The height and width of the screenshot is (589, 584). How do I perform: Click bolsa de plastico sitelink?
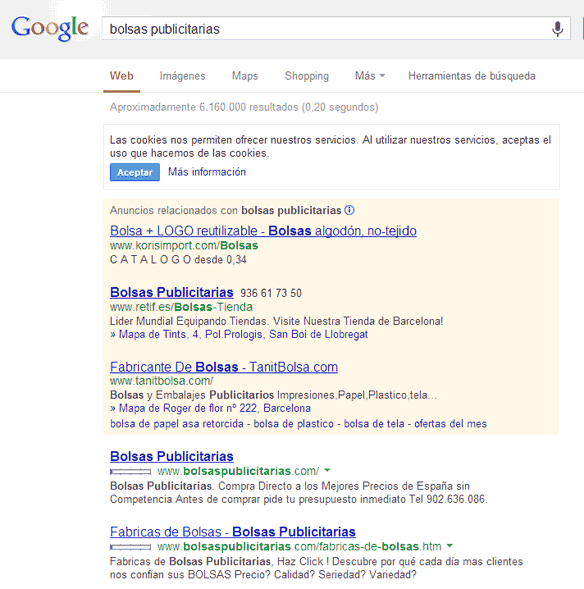click(x=293, y=424)
